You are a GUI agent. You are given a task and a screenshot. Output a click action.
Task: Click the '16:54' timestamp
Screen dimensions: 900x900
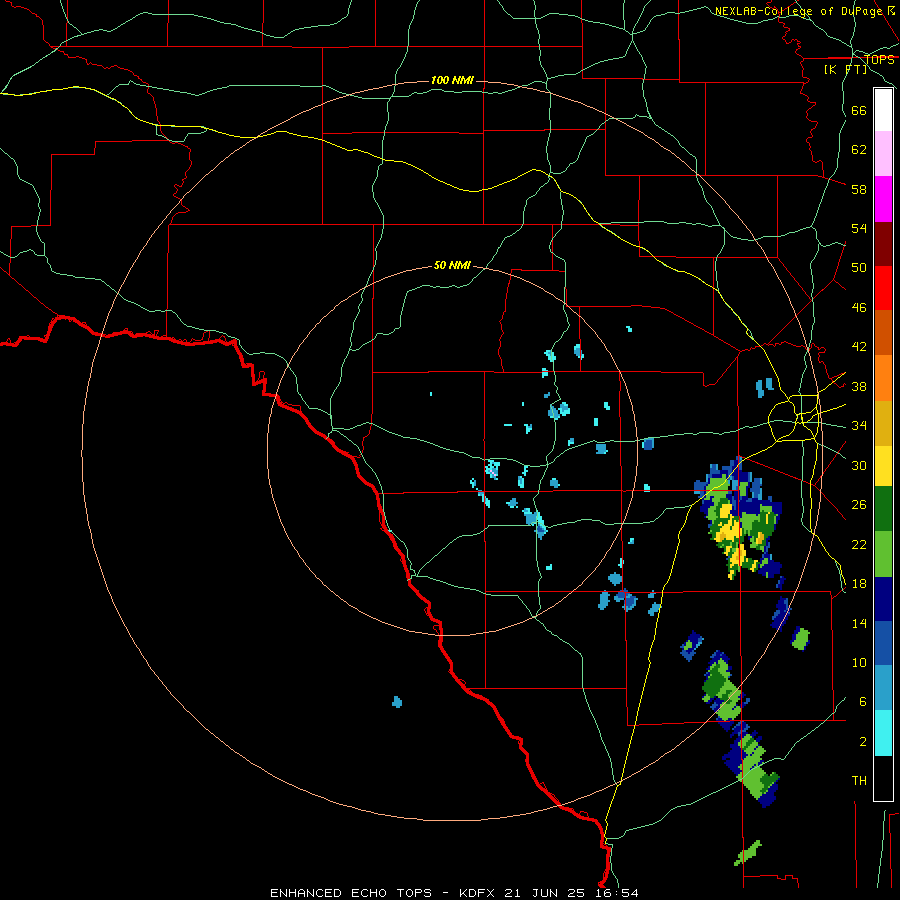pos(616,893)
